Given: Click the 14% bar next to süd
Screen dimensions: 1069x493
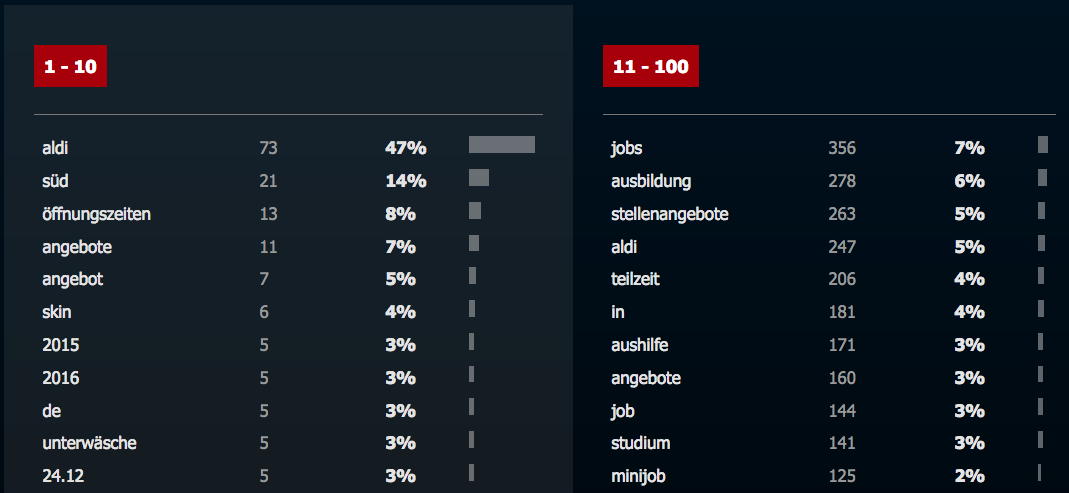Looking at the screenshot, I should pyautogui.click(x=479, y=177).
